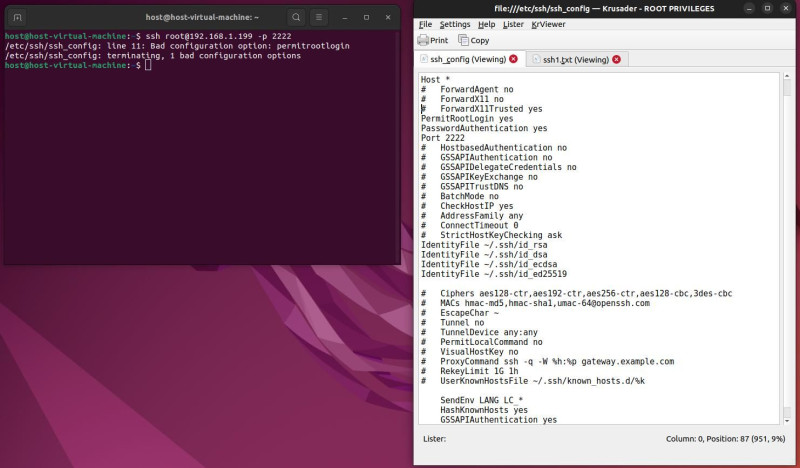Click the vertical scrollbar thumb in viewer
The image size is (800, 468).
coord(787,88)
